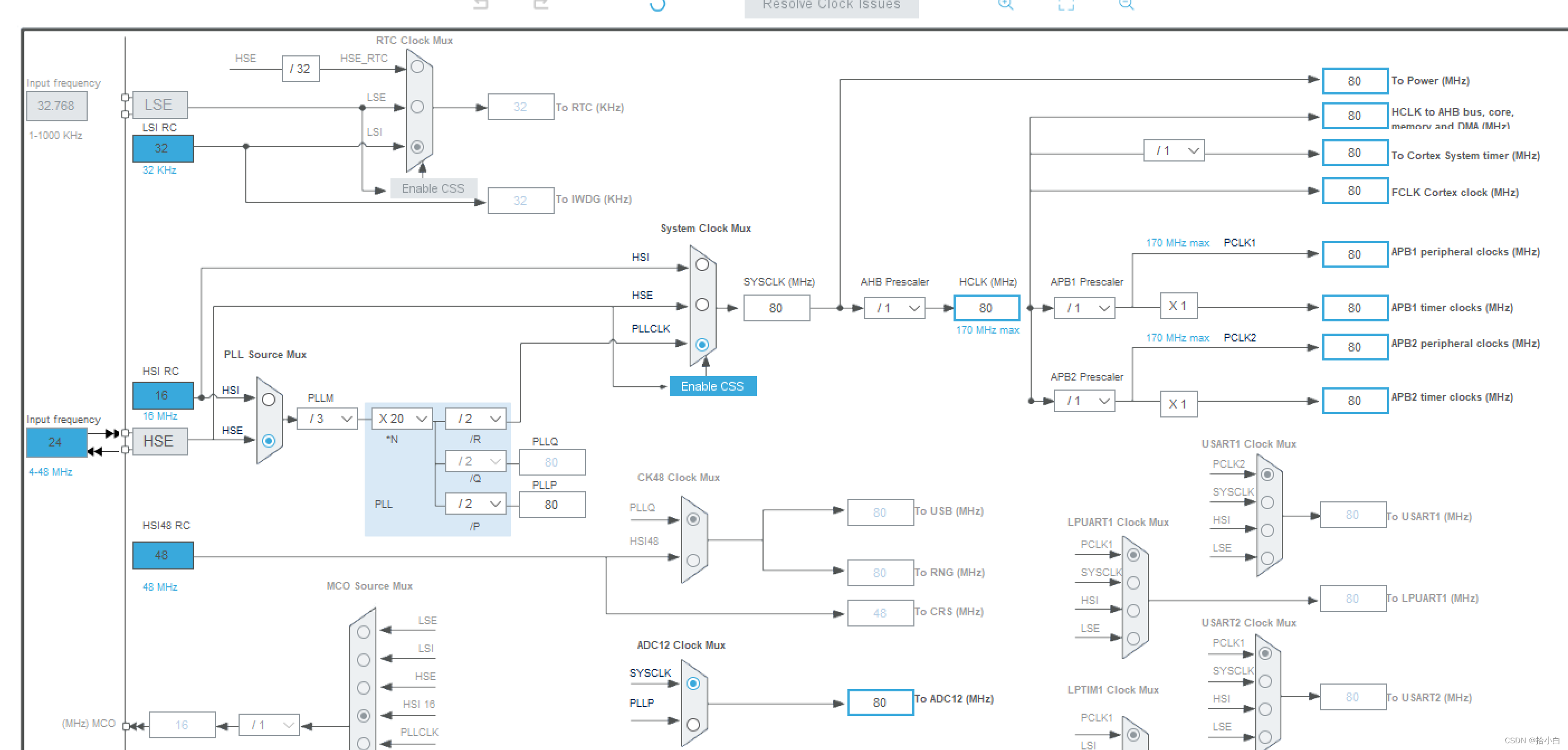Screen dimensions: 1568x750
Task: Select HSI in PLL Source Mux
Action: click(269, 400)
